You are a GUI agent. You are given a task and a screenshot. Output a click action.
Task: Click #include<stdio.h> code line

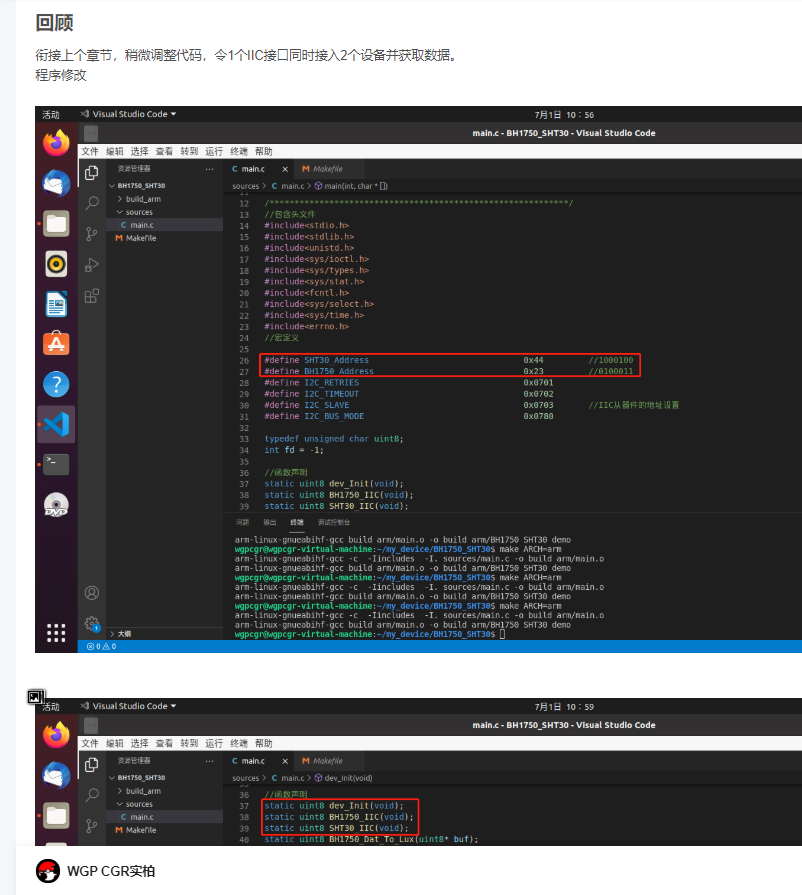(x=307, y=225)
